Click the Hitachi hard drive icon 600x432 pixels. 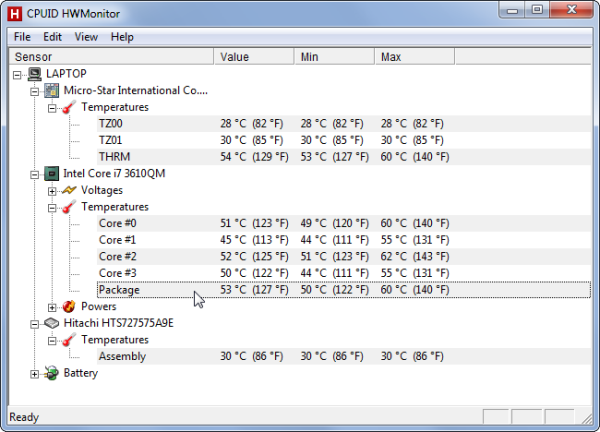click(x=52, y=323)
